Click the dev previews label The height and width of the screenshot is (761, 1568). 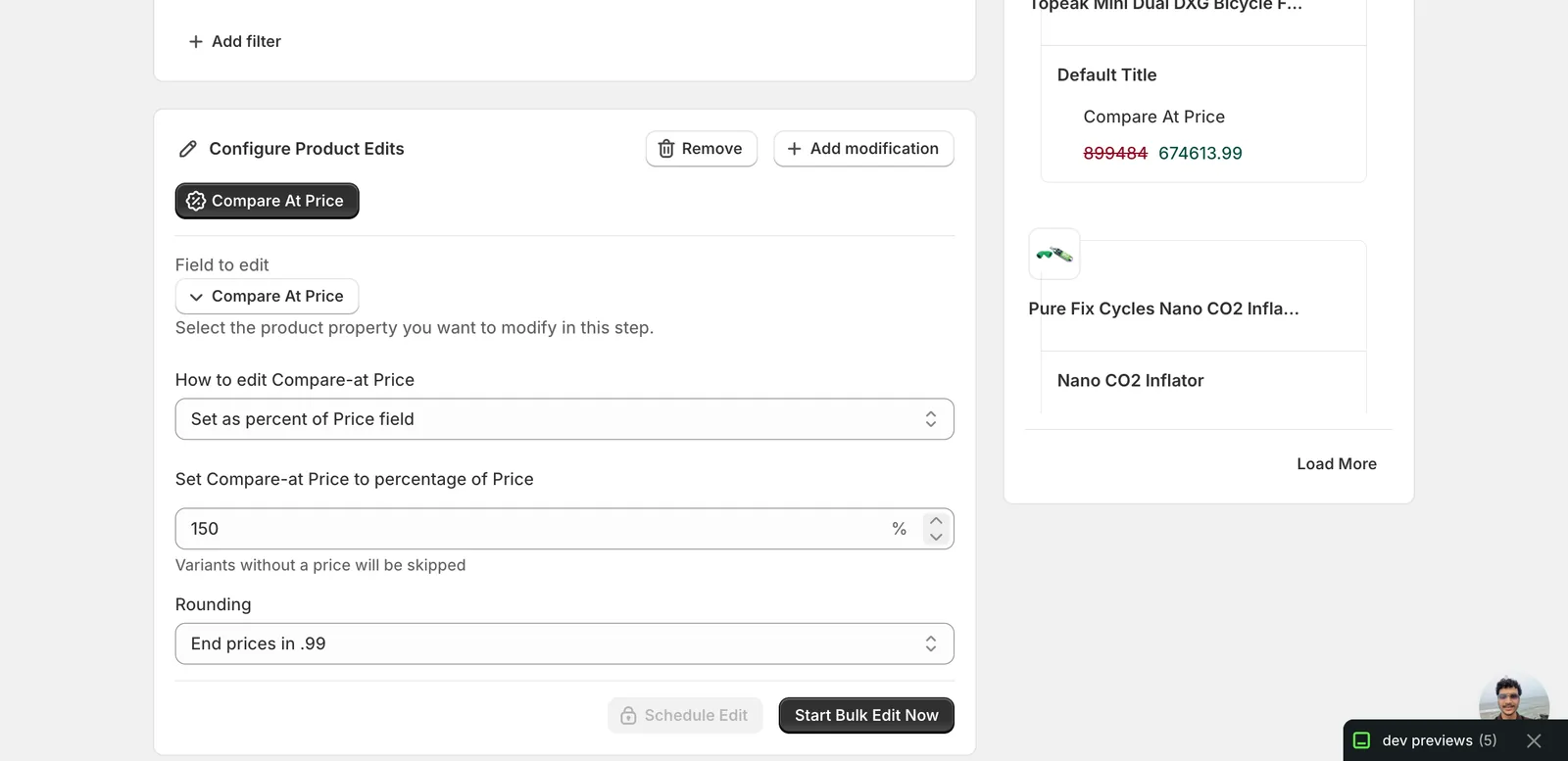(x=1428, y=740)
